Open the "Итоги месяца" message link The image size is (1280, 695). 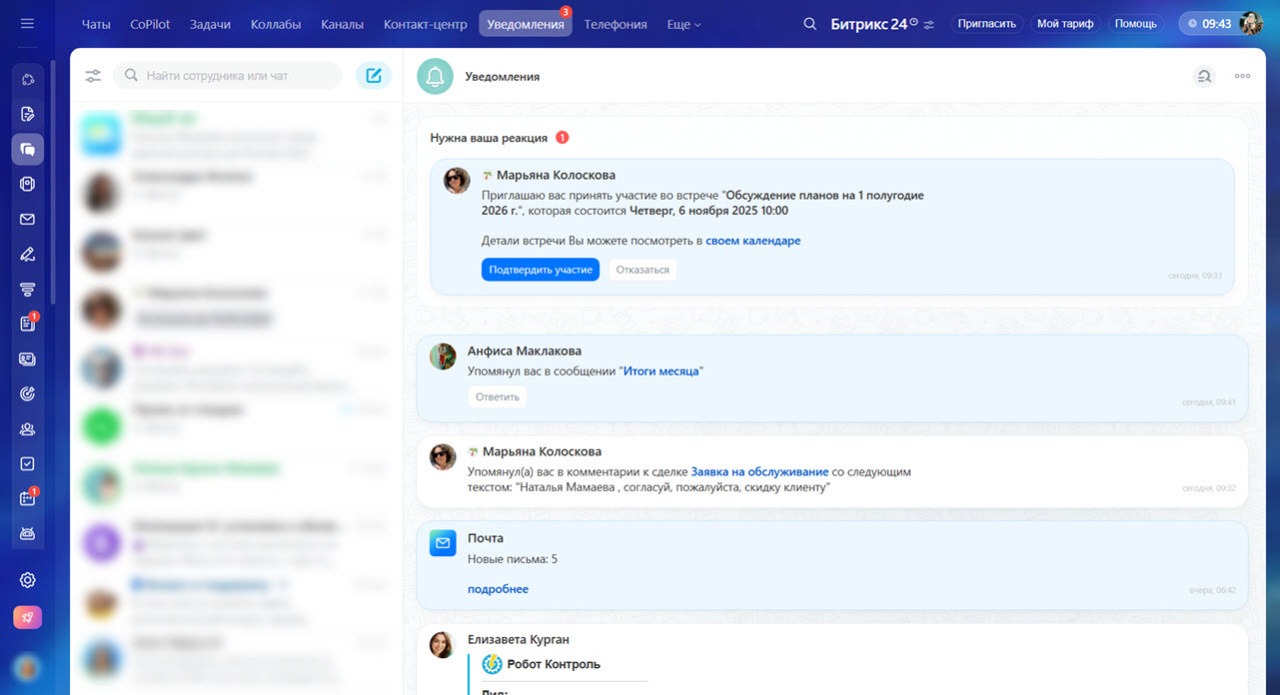point(661,371)
